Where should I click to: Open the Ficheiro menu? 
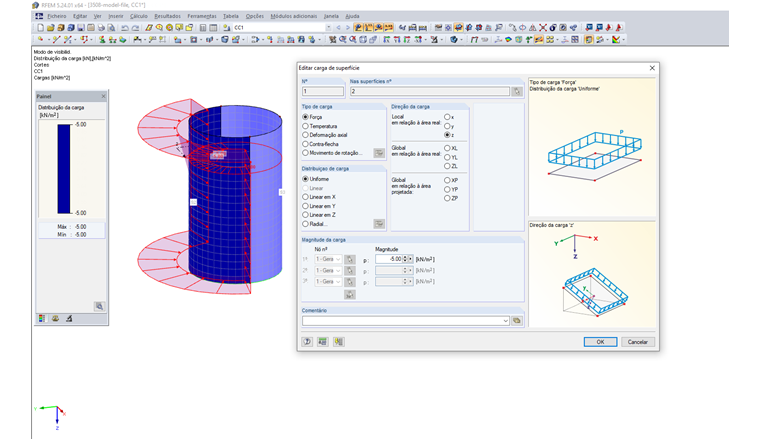57,16
